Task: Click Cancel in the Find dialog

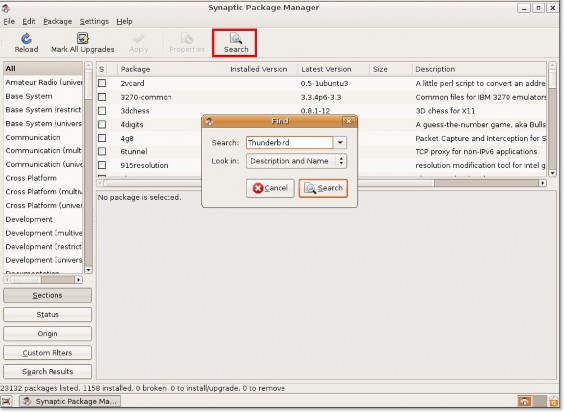Action: [x=270, y=188]
